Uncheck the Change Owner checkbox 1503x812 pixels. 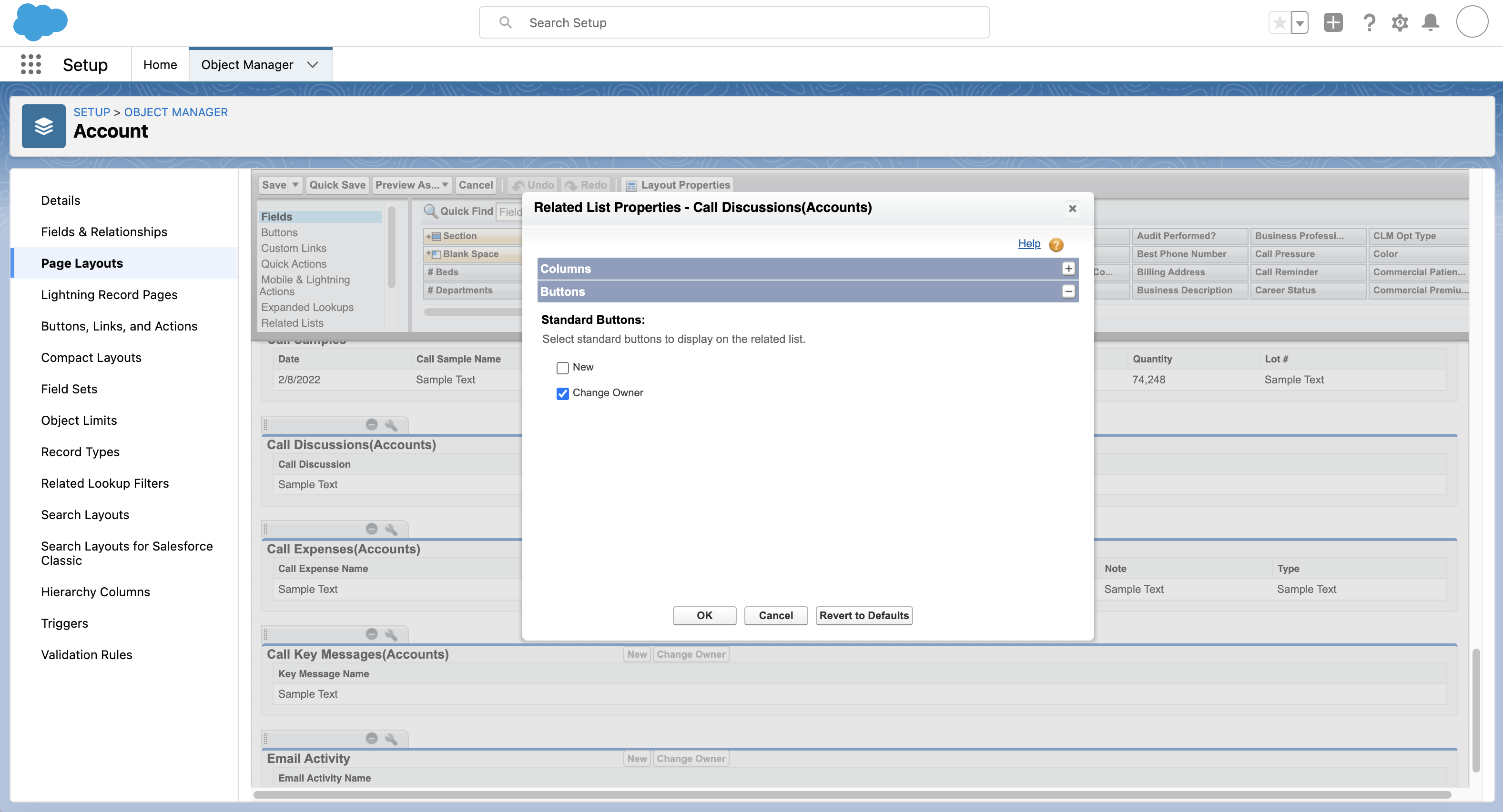click(x=562, y=393)
